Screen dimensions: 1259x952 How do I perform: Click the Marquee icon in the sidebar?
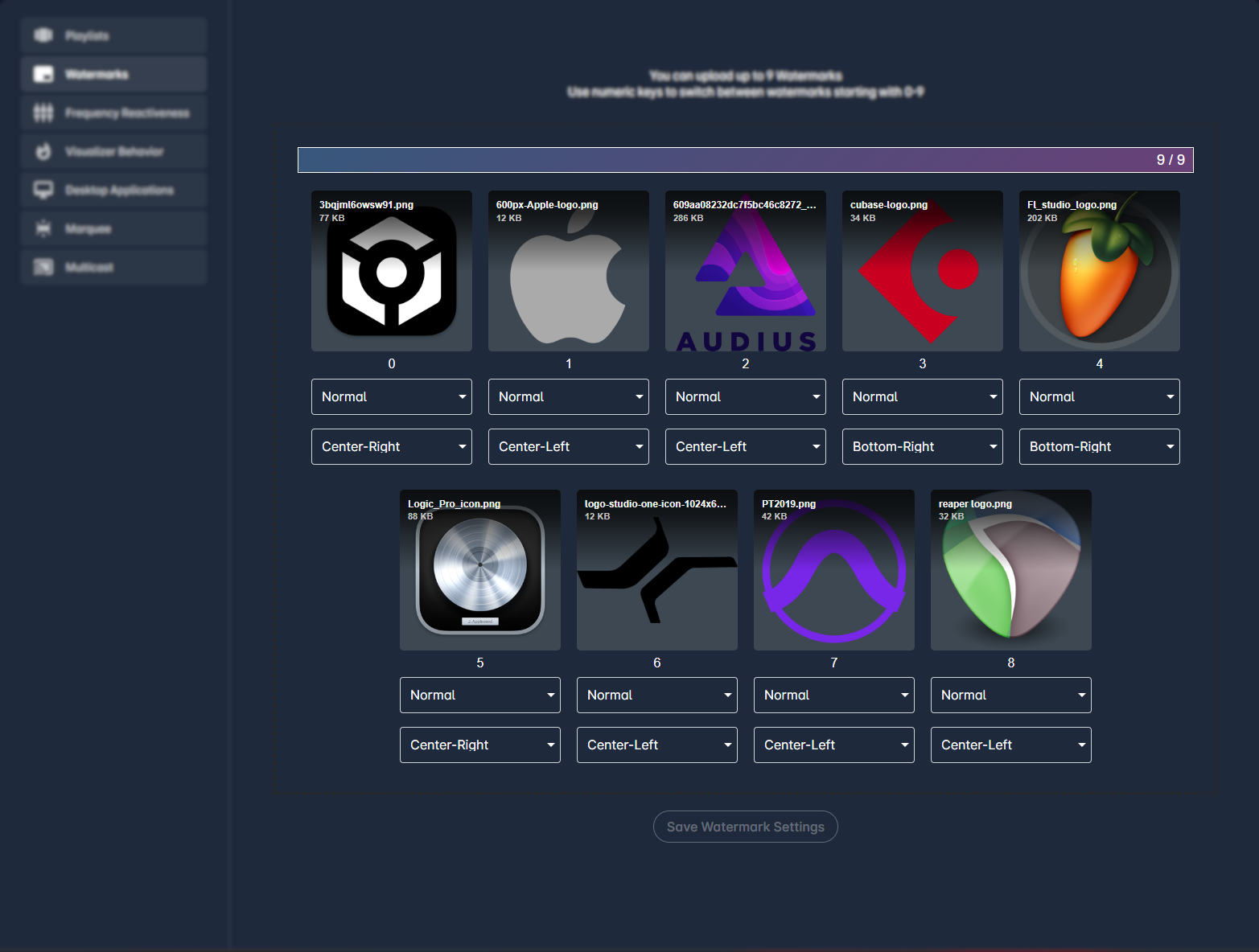click(43, 228)
